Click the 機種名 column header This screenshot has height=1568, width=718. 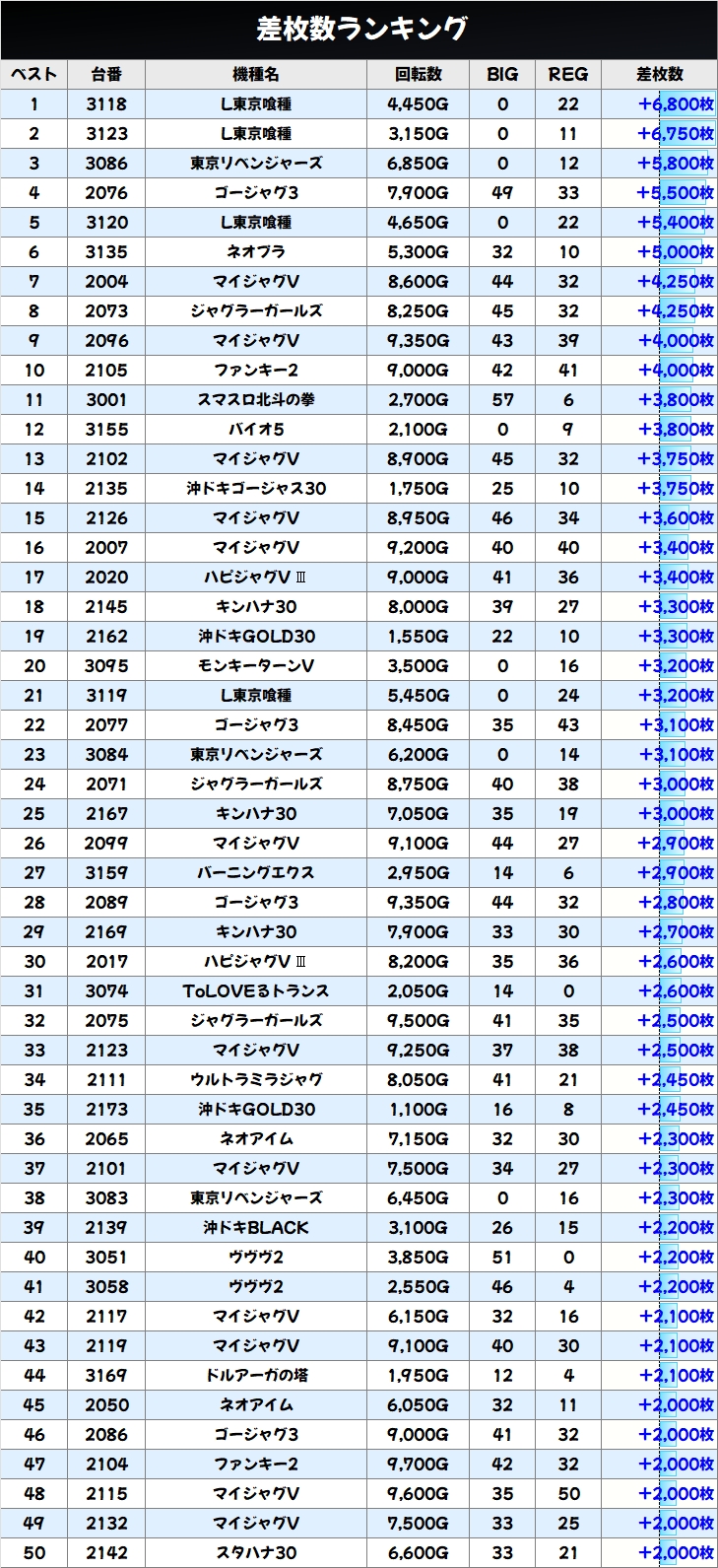click(256, 74)
